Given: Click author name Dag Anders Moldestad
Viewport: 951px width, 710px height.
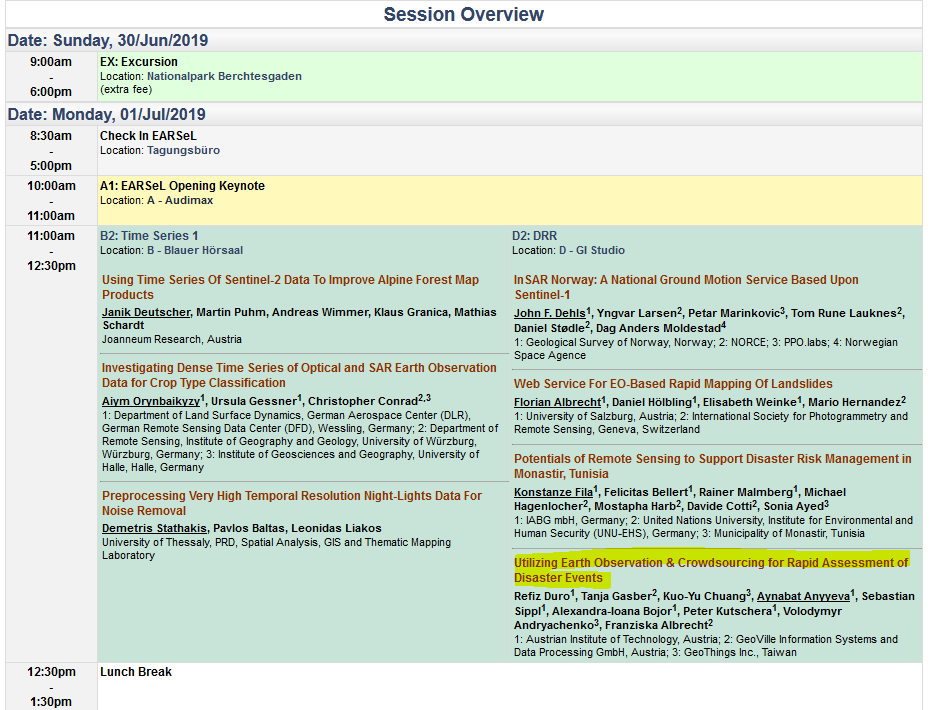Looking at the screenshot, I should pyautogui.click(x=658, y=329).
